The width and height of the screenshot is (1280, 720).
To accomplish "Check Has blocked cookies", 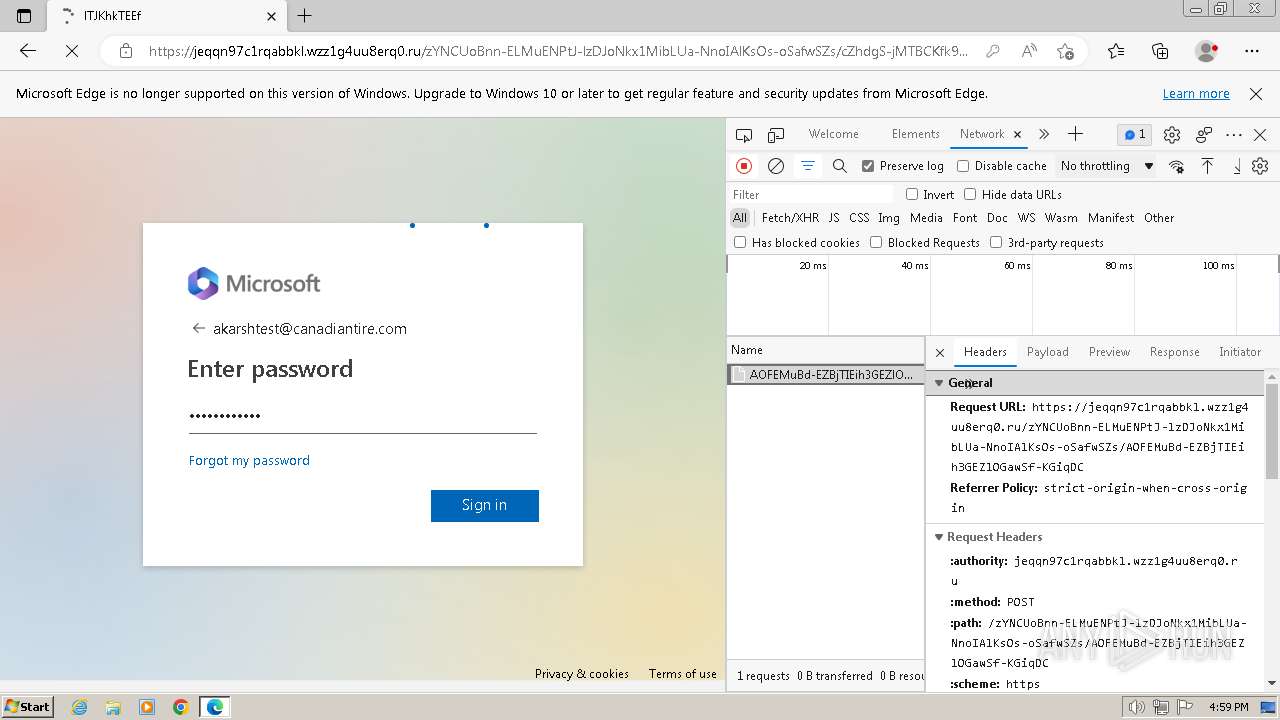I will (x=740, y=242).
